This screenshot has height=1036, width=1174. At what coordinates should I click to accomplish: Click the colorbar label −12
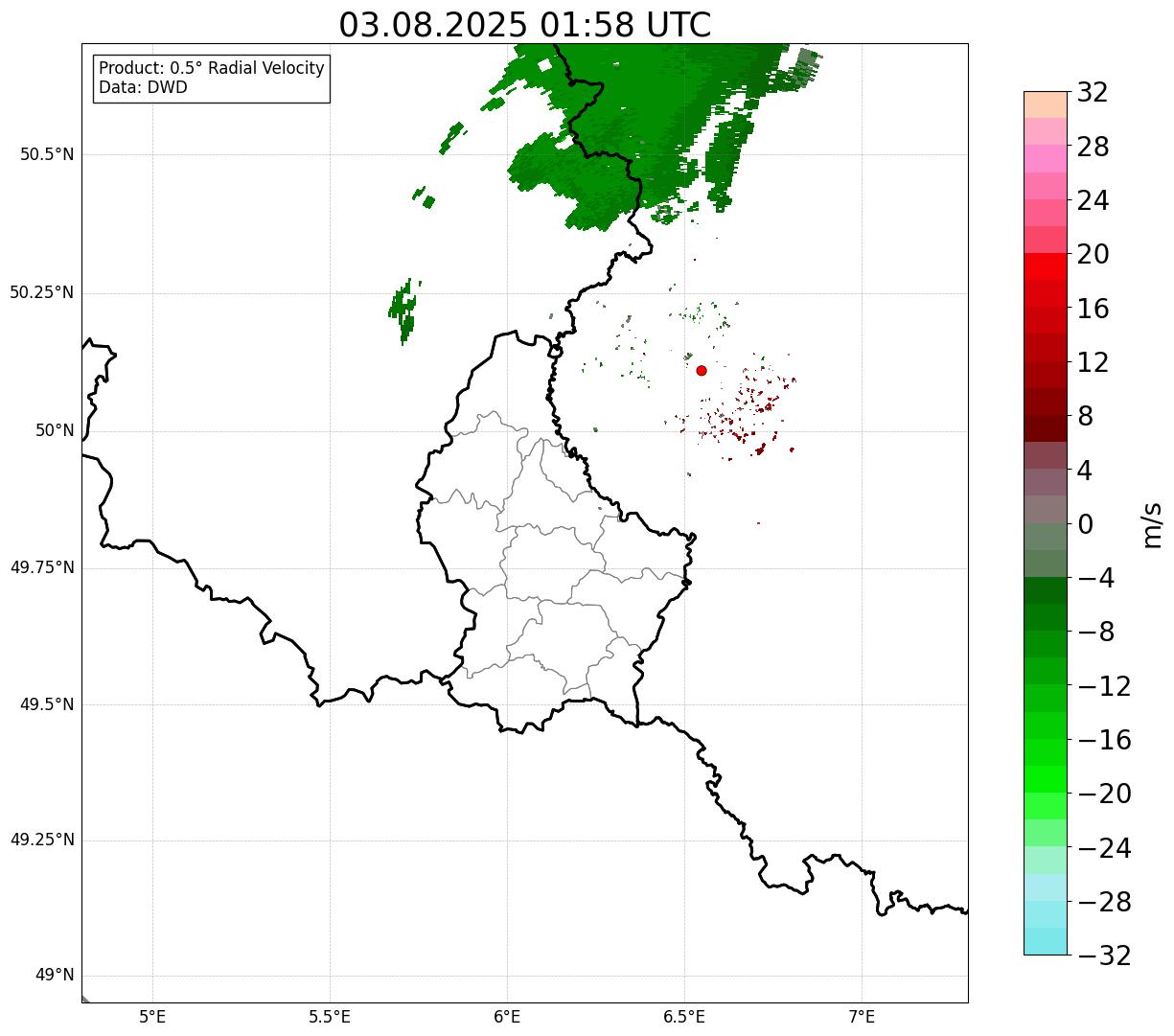click(x=1104, y=686)
